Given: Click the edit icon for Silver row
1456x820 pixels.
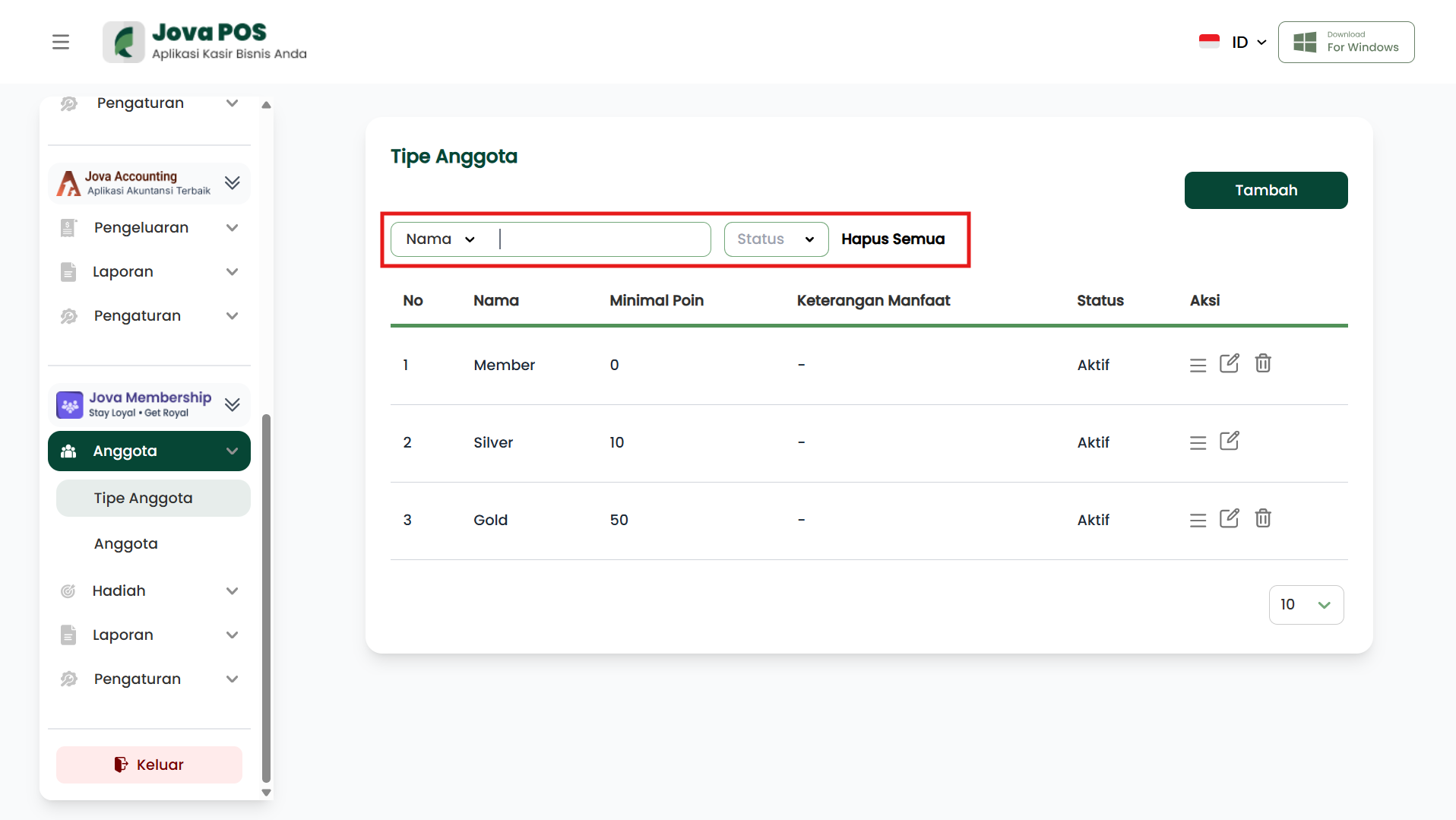Looking at the screenshot, I should (x=1229, y=442).
